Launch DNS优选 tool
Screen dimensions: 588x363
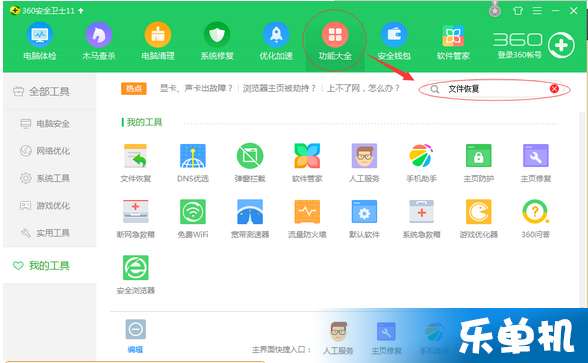[193, 156]
